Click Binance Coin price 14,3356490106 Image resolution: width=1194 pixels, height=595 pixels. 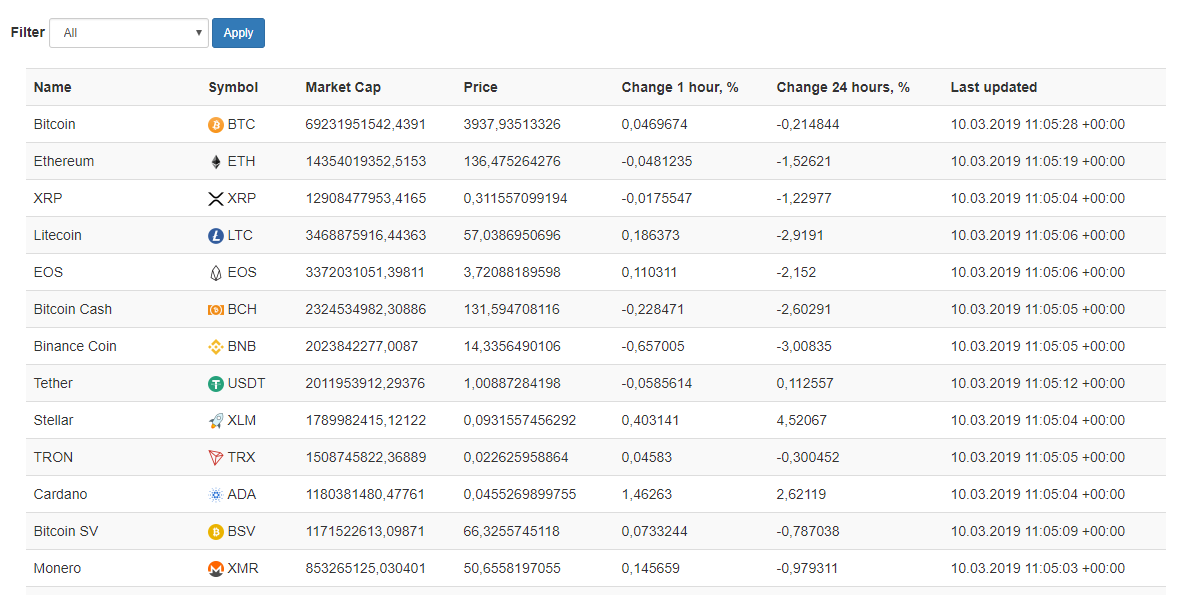pos(512,346)
